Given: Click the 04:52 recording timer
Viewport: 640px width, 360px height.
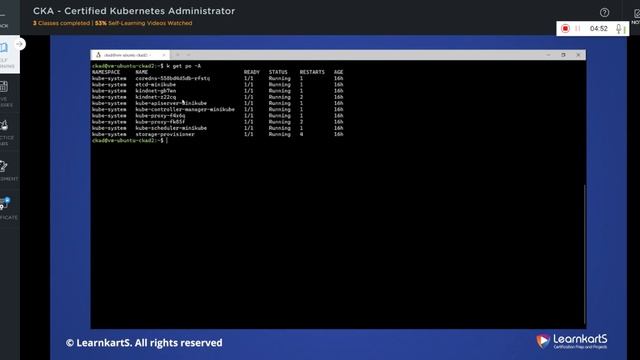Looking at the screenshot, I should tap(598, 29).
